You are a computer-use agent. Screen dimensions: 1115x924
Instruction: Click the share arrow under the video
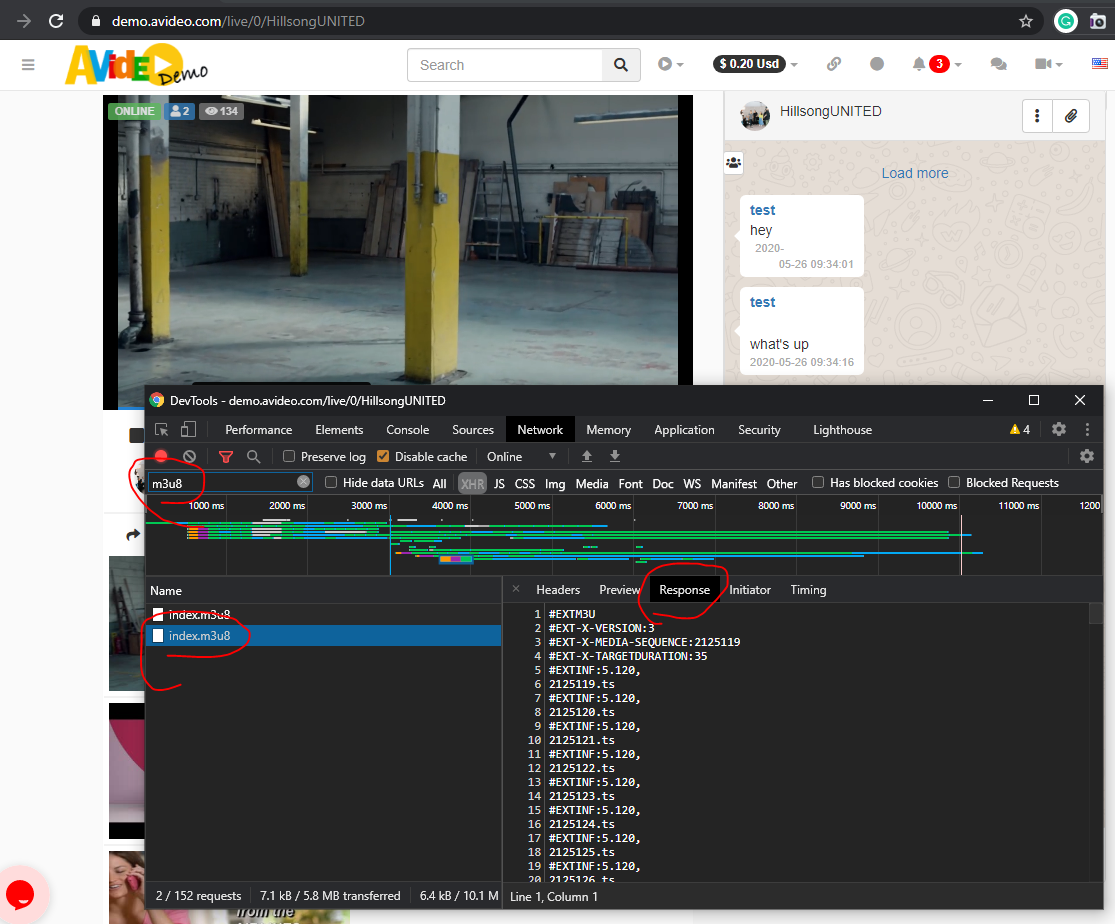pos(133,535)
